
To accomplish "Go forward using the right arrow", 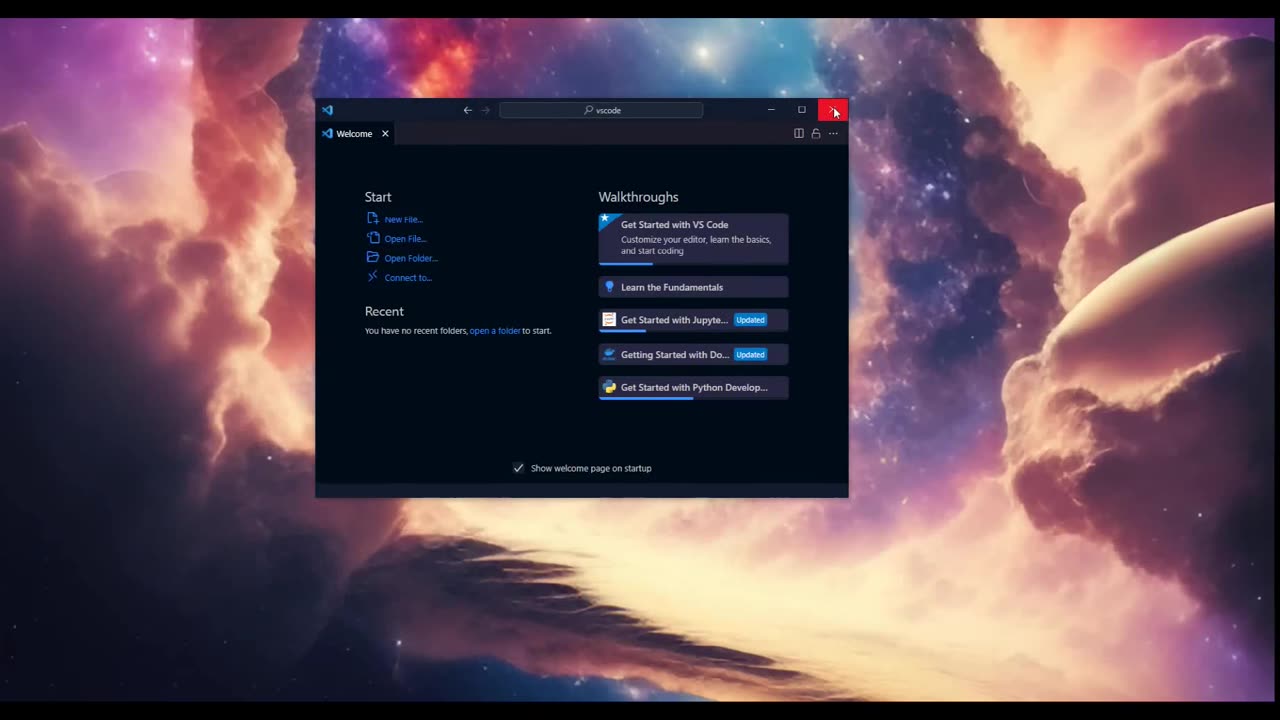I will pyautogui.click(x=486, y=110).
